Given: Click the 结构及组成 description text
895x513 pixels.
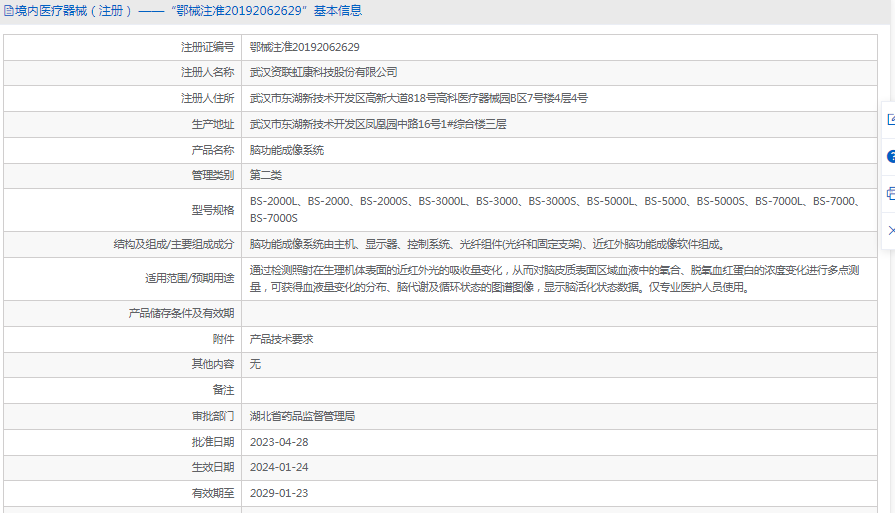Looking at the screenshot, I should click(x=488, y=244).
